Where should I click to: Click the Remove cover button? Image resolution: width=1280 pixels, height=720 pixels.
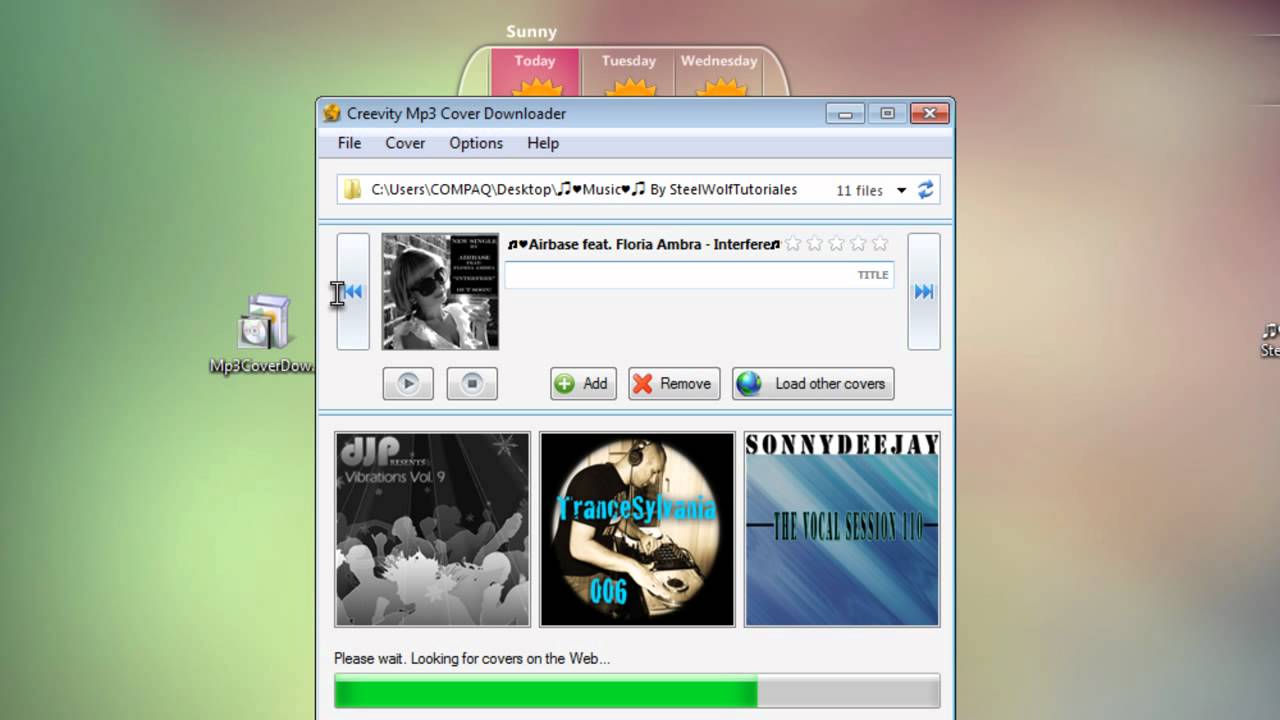click(x=674, y=383)
